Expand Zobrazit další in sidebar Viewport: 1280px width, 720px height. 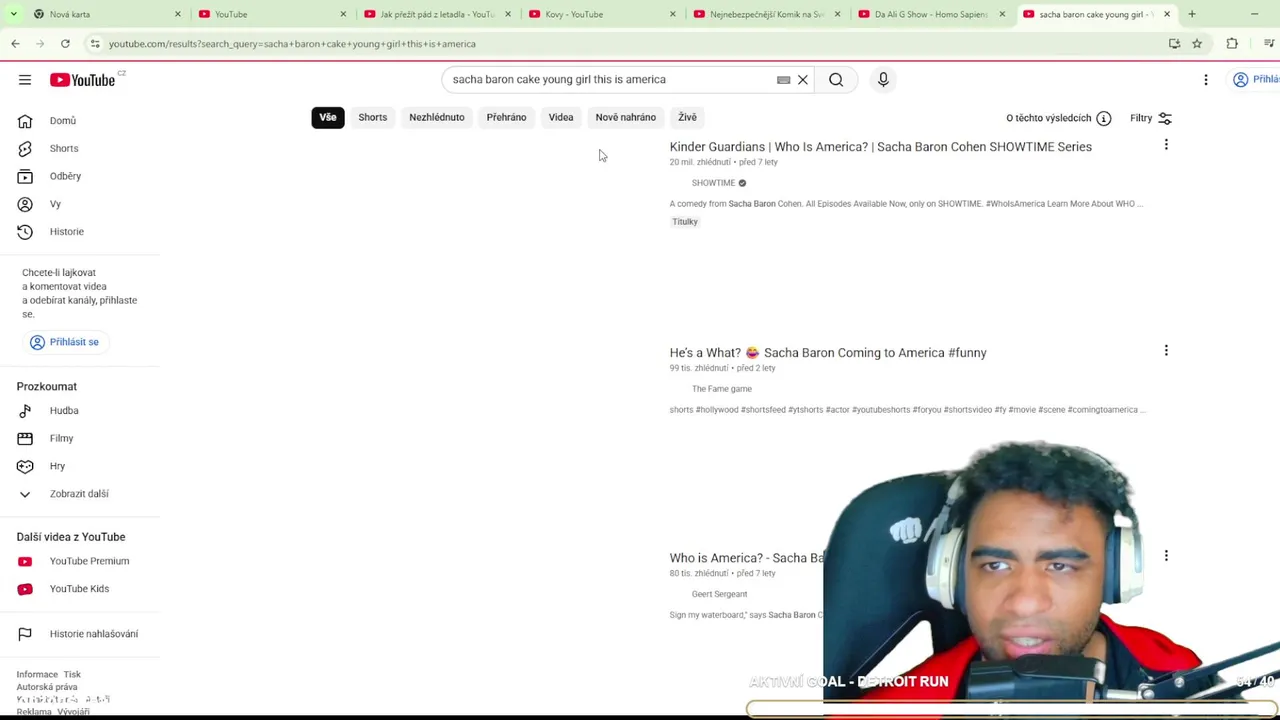click(80, 494)
